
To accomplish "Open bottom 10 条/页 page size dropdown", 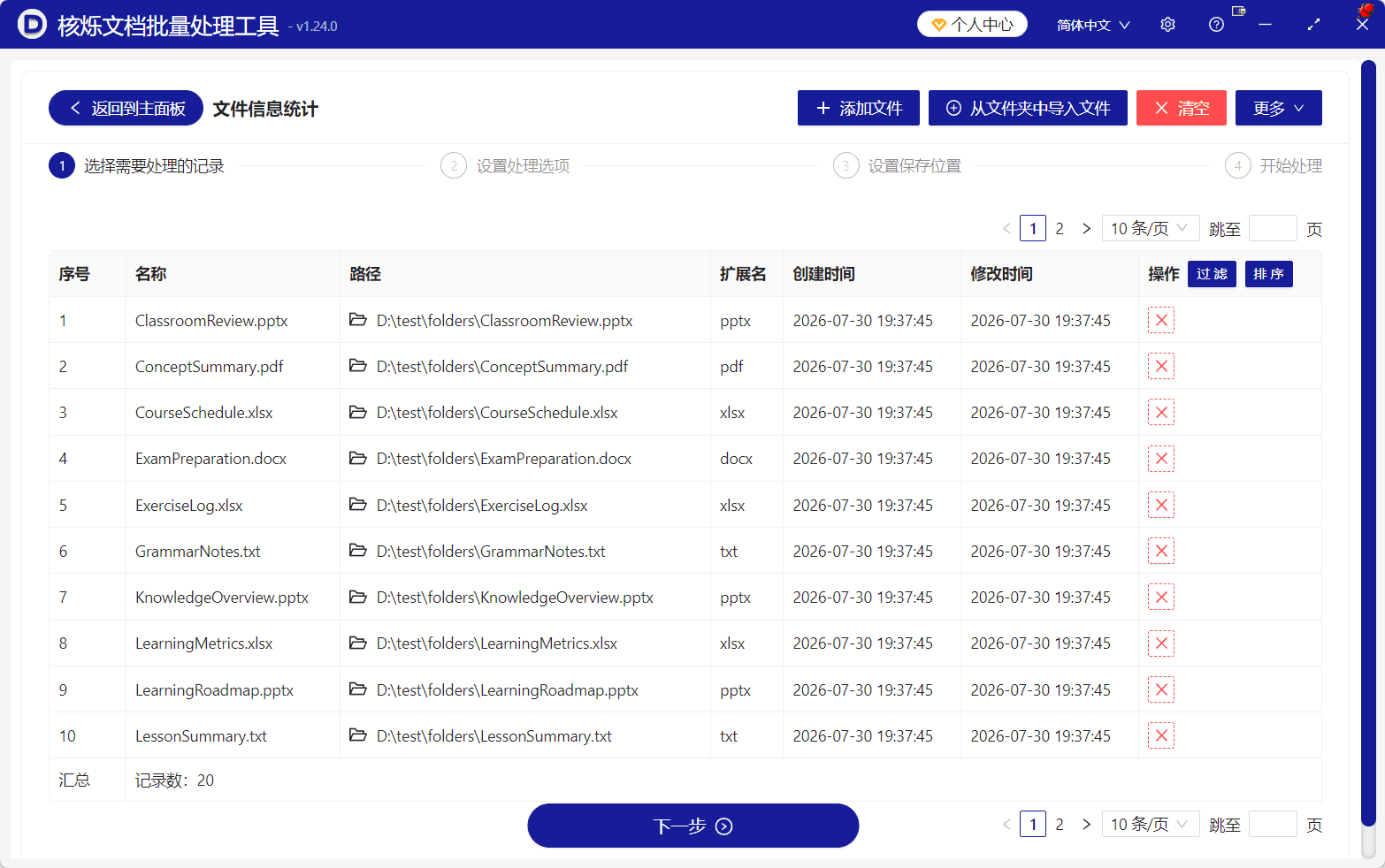I will click(1150, 824).
